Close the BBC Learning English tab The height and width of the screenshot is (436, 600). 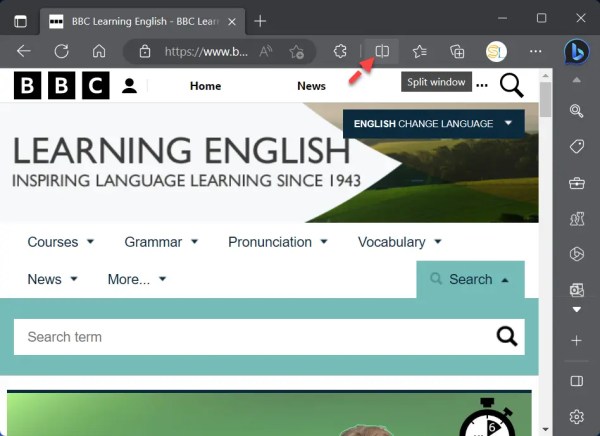point(232,22)
